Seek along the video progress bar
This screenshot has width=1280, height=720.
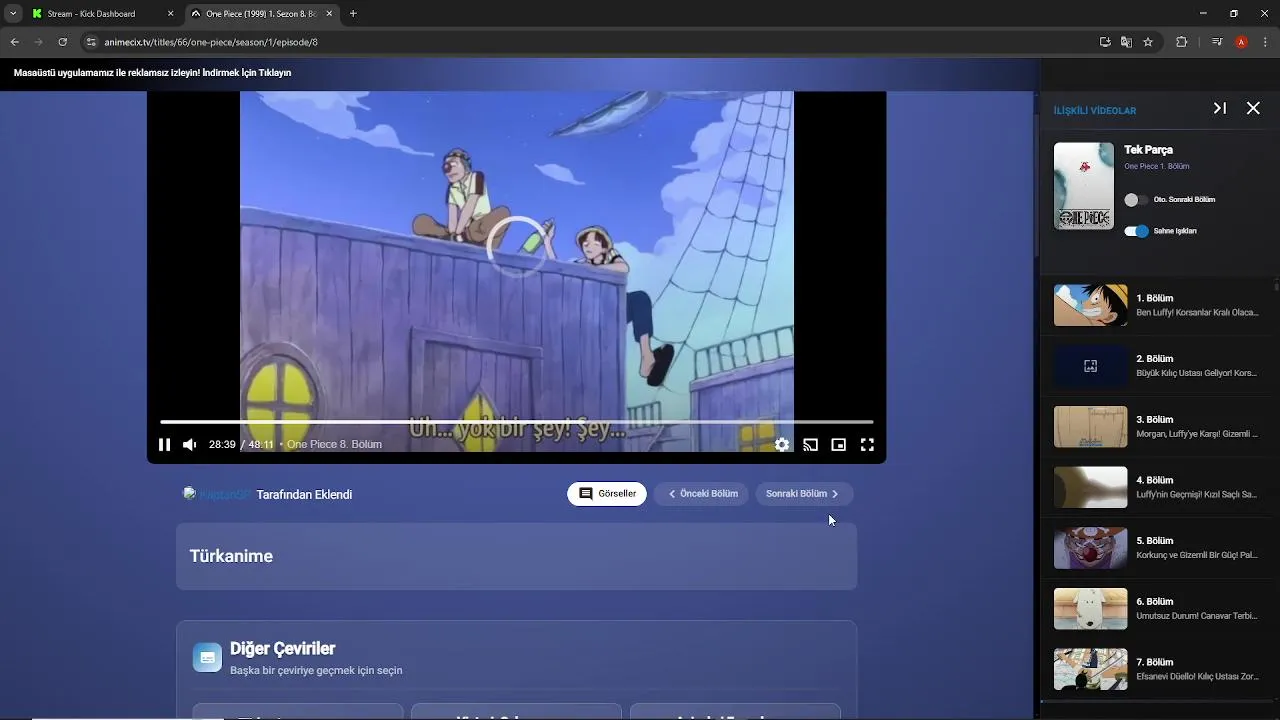coord(516,422)
